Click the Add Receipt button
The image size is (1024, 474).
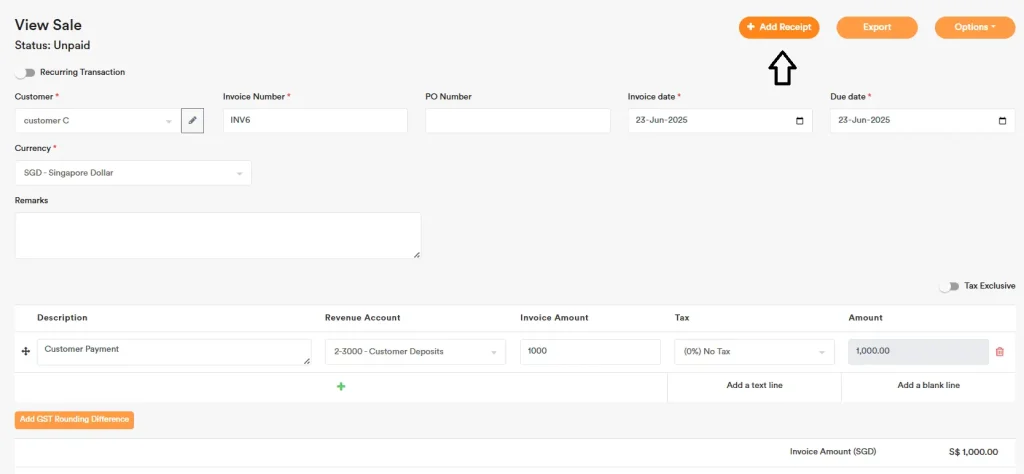pyautogui.click(x=779, y=27)
